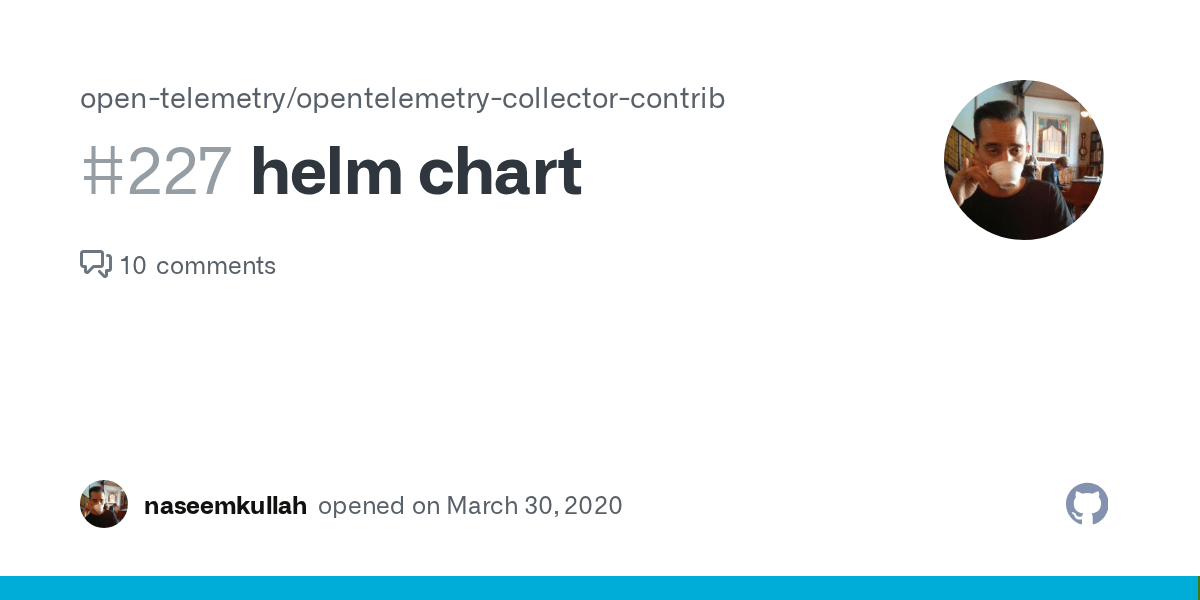Image resolution: width=1200 pixels, height=600 pixels.
Task: Click the comments label text
Action: click(x=216, y=266)
